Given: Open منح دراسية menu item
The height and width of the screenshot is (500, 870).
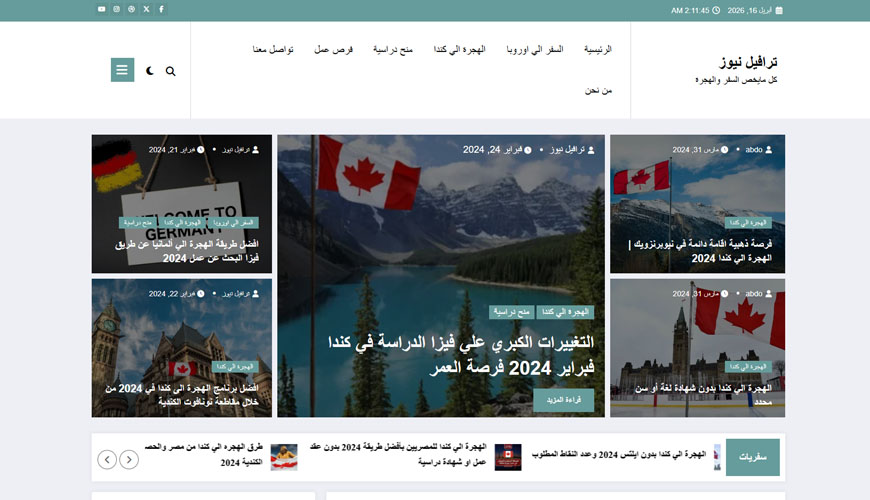Looking at the screenshot, I should pyautogui.click(x=391, y=49).
